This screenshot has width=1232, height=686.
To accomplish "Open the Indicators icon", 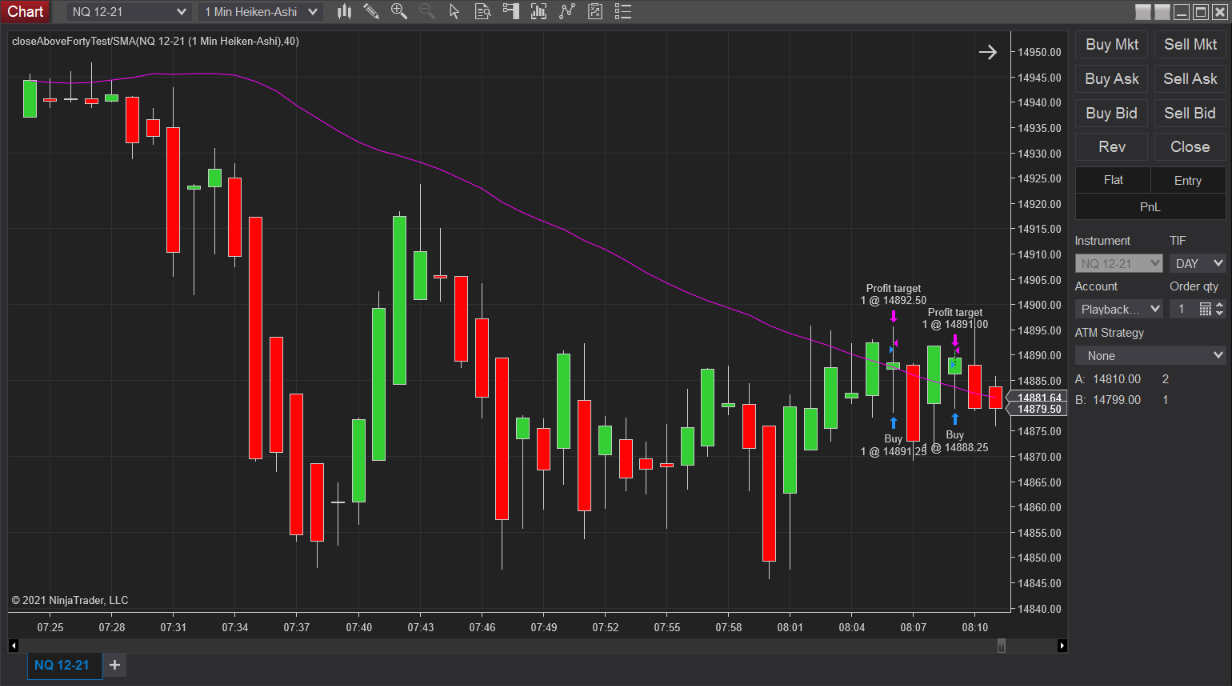I will point(567,11).
